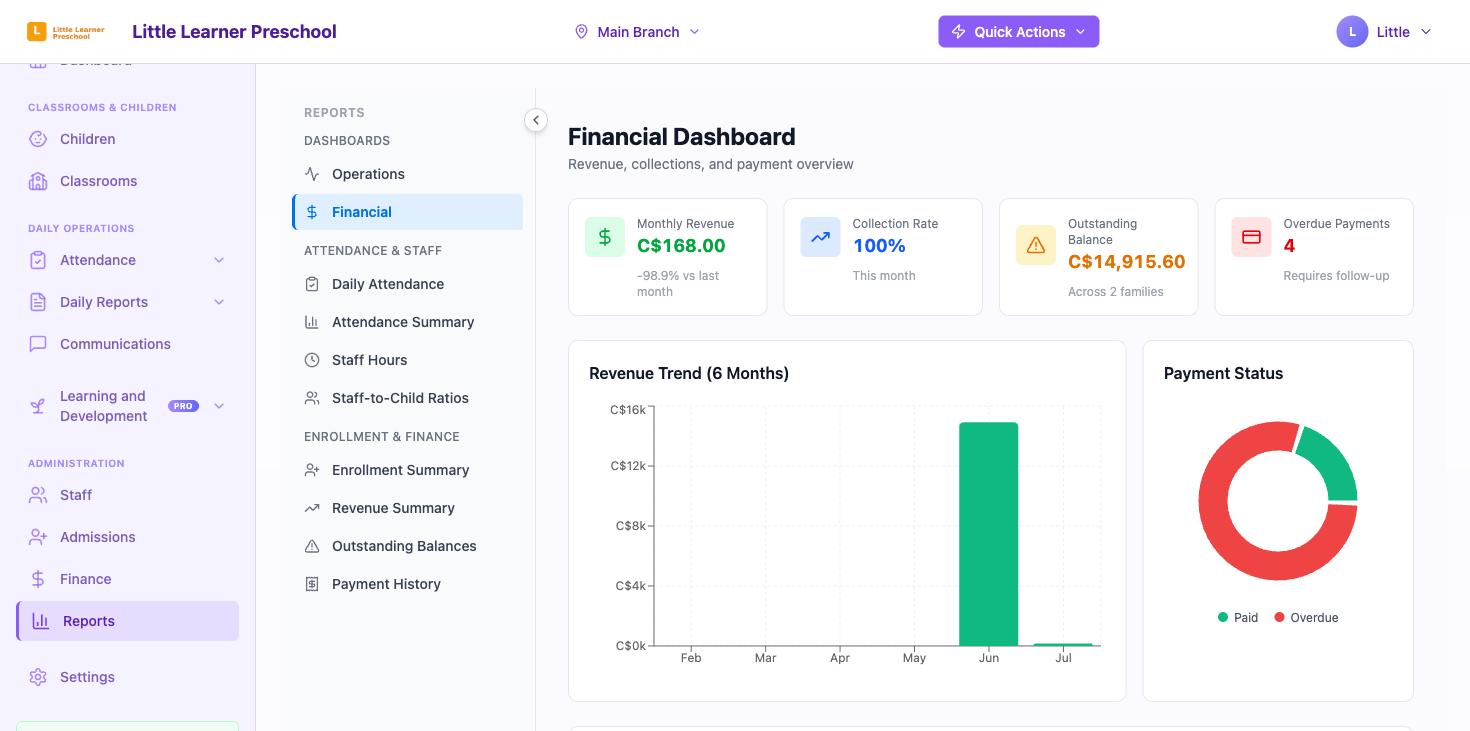1470x731 pixels.
Task: Click the Staff people icon in Administration
Action: coord(38,495)
